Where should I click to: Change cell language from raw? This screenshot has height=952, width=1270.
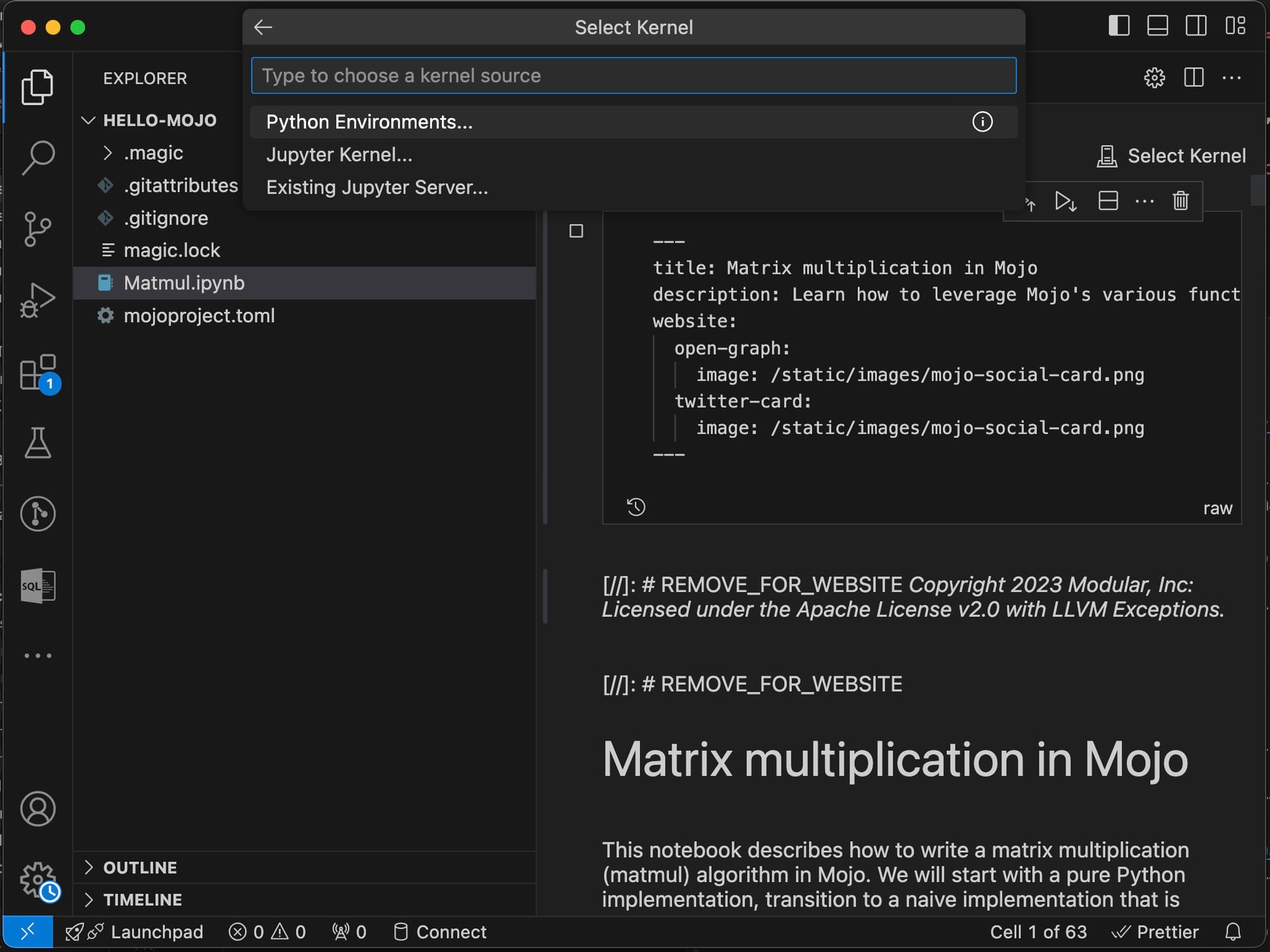1217,508
